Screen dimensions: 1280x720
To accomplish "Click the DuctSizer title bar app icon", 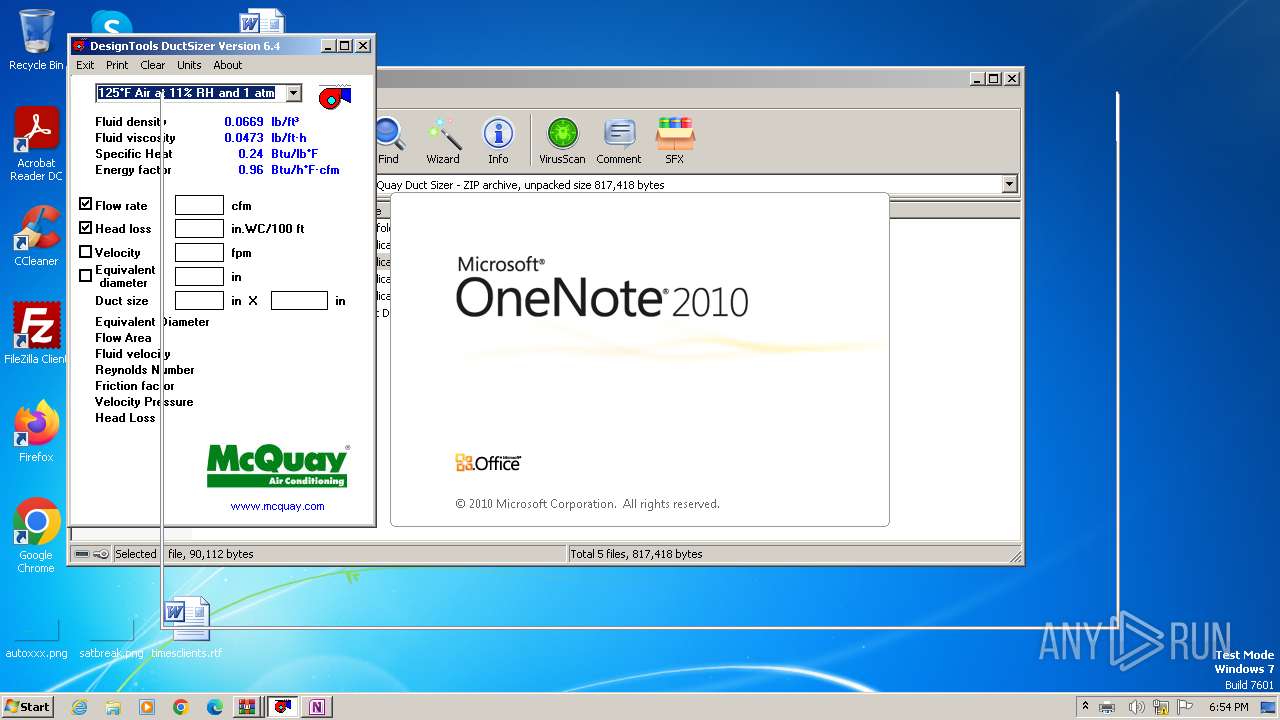I will pyautogui.click(x=79, y=46).
